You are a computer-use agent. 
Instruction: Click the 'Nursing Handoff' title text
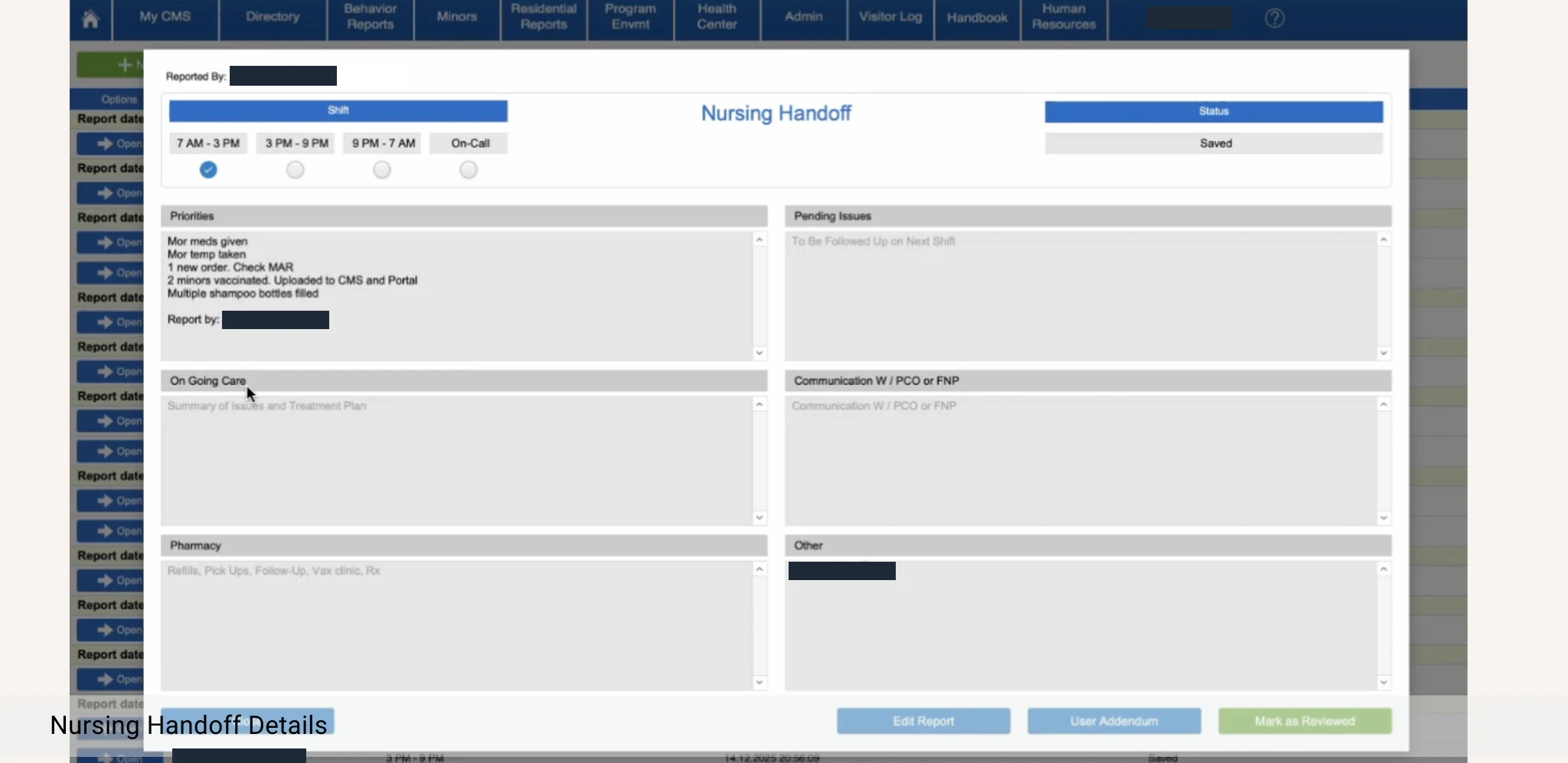pyautogui.click(x=776, y=113)
